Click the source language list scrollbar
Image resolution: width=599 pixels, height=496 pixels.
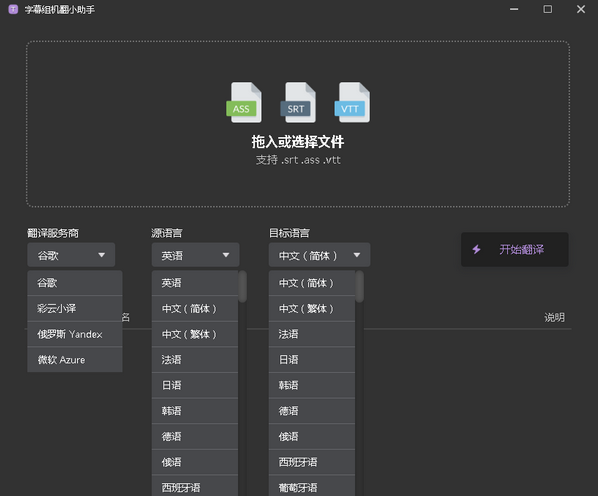[x=243, y=287]
